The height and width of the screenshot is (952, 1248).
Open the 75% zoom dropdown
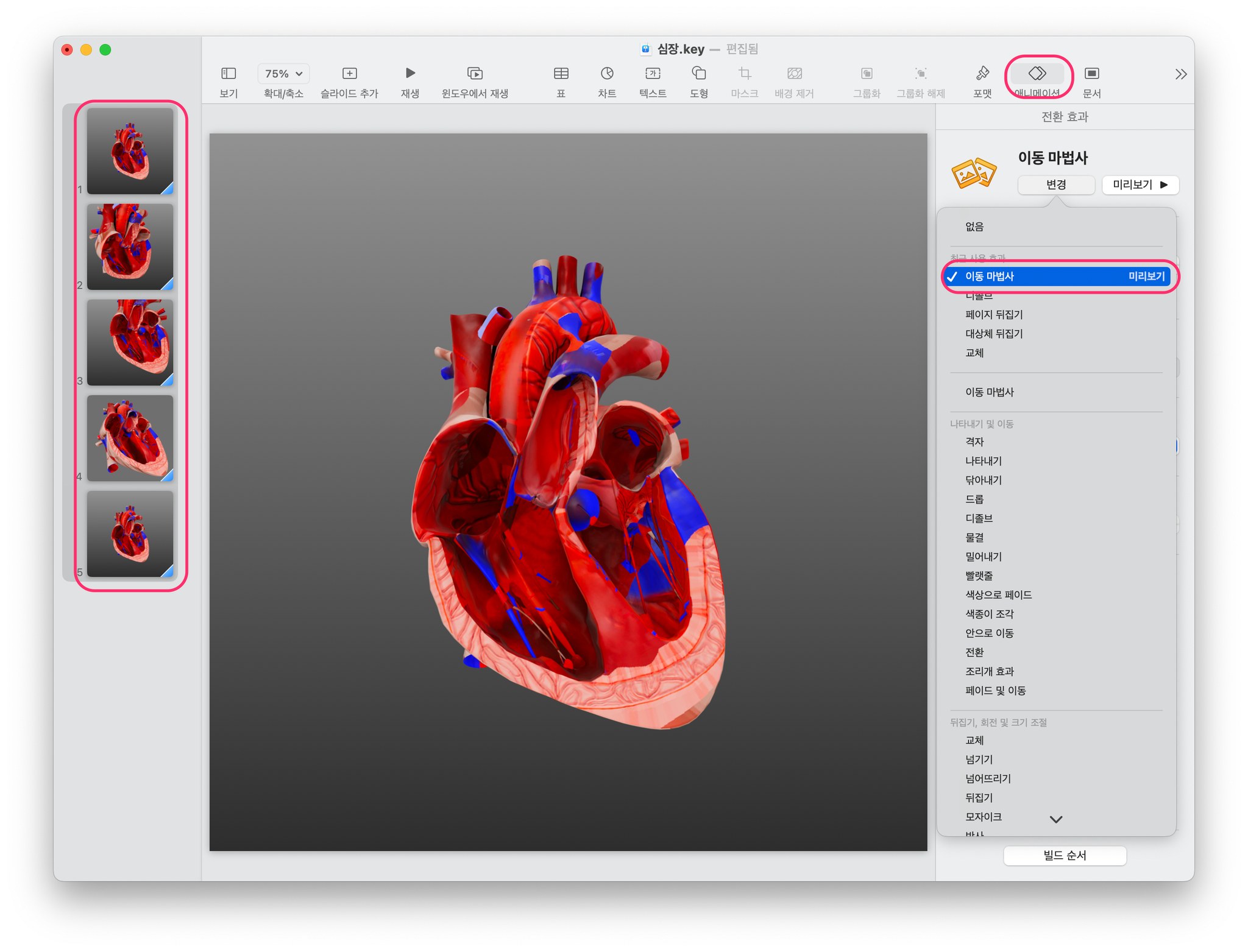click(283, 74)
